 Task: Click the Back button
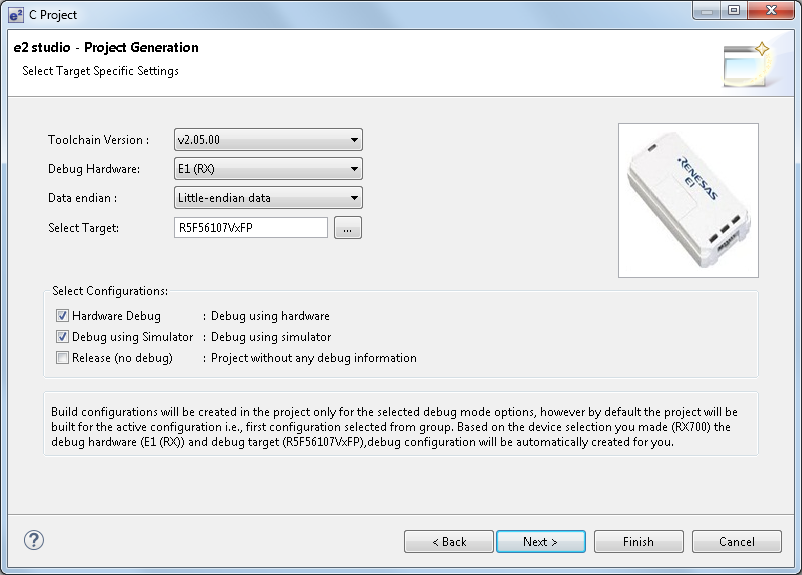449,542
